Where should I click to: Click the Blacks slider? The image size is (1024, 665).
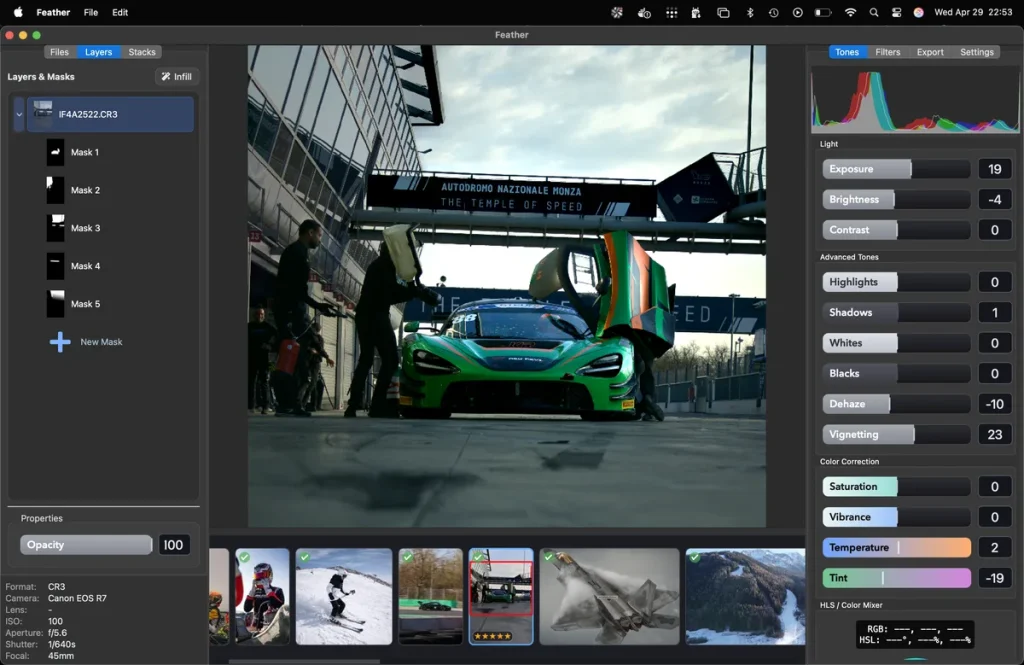tap(896, 374)
